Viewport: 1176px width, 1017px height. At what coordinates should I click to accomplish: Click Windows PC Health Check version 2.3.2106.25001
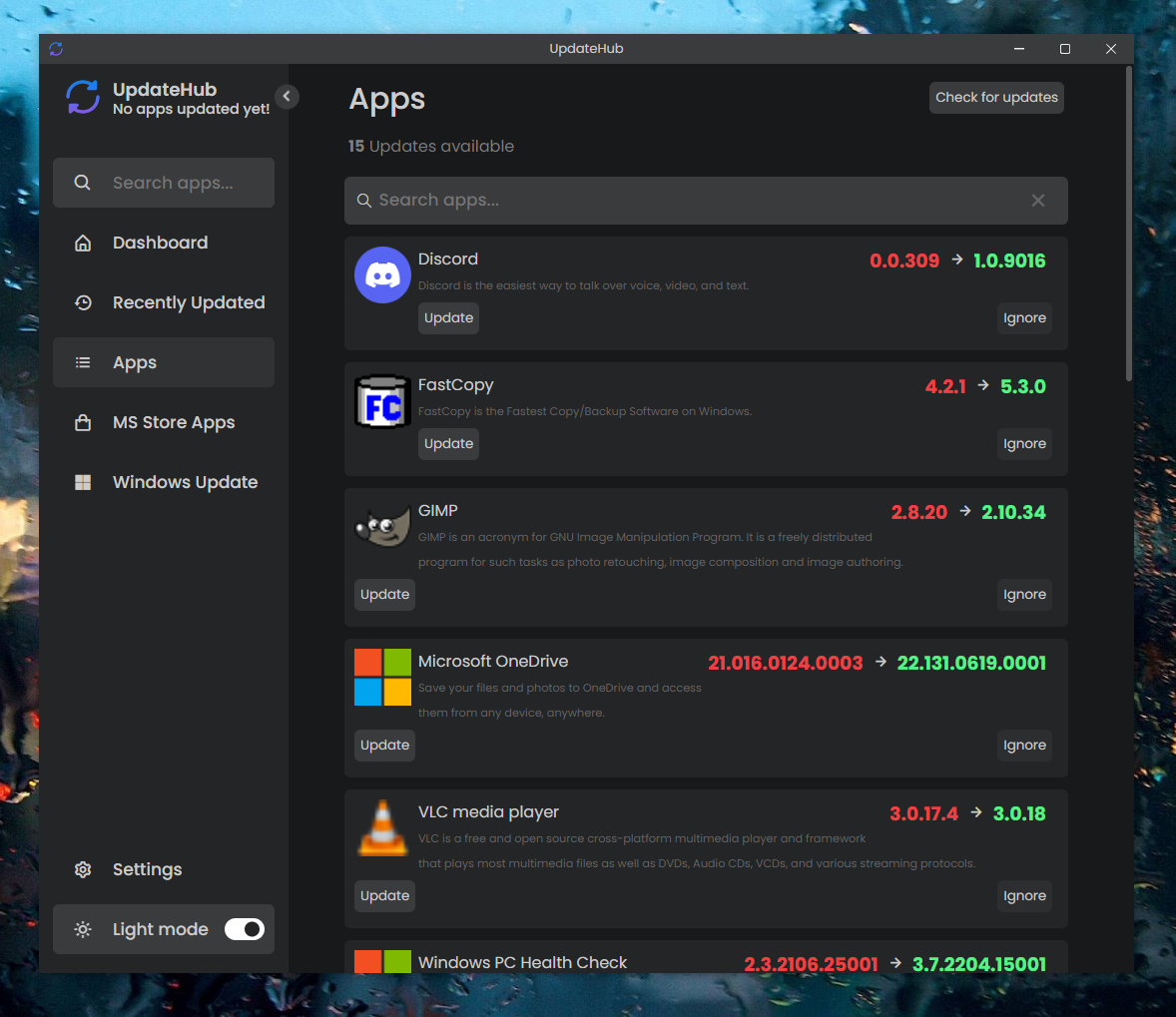point(811,964)
